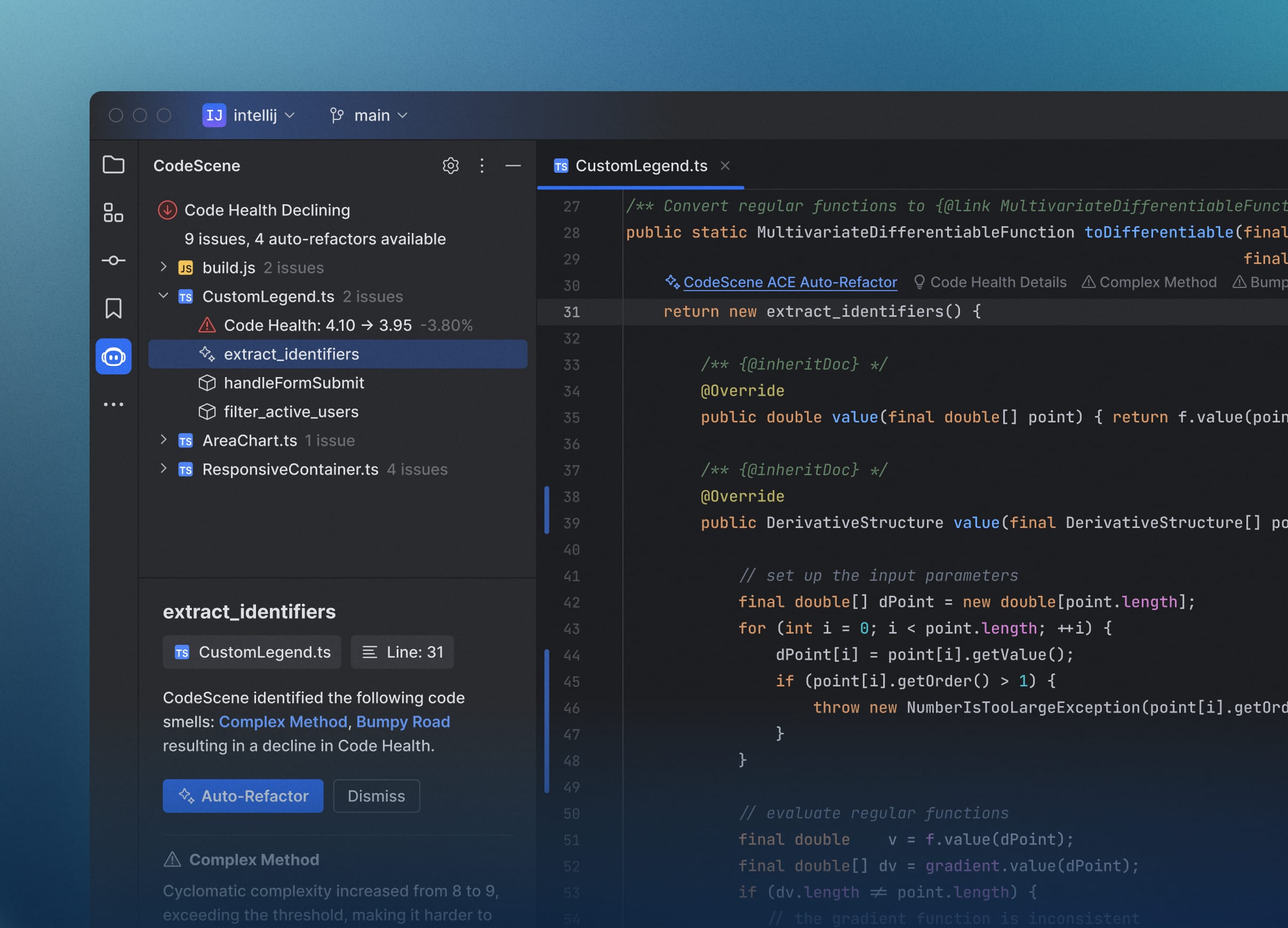The image size is (1288, 928).
Task: Jump to Line: 31 chip
Action: pyautogui.click(x=403, y=653)
